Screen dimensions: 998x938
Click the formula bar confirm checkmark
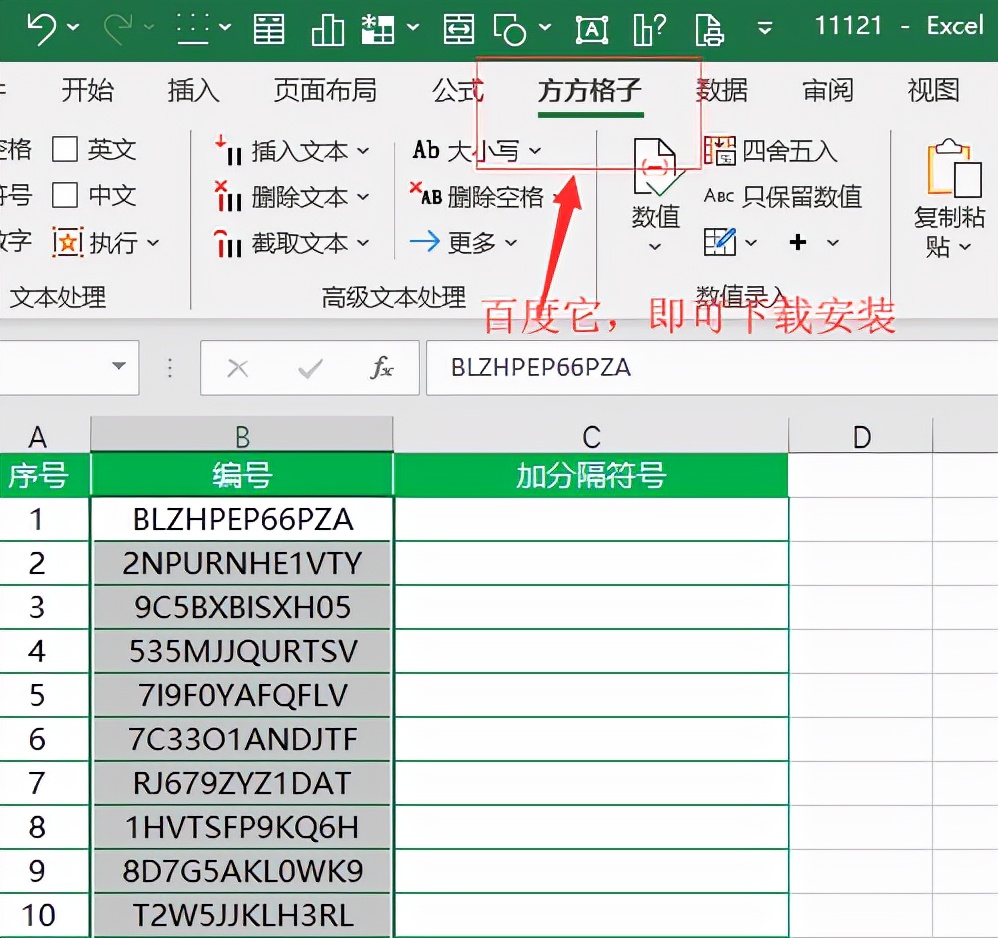point(311,368)
